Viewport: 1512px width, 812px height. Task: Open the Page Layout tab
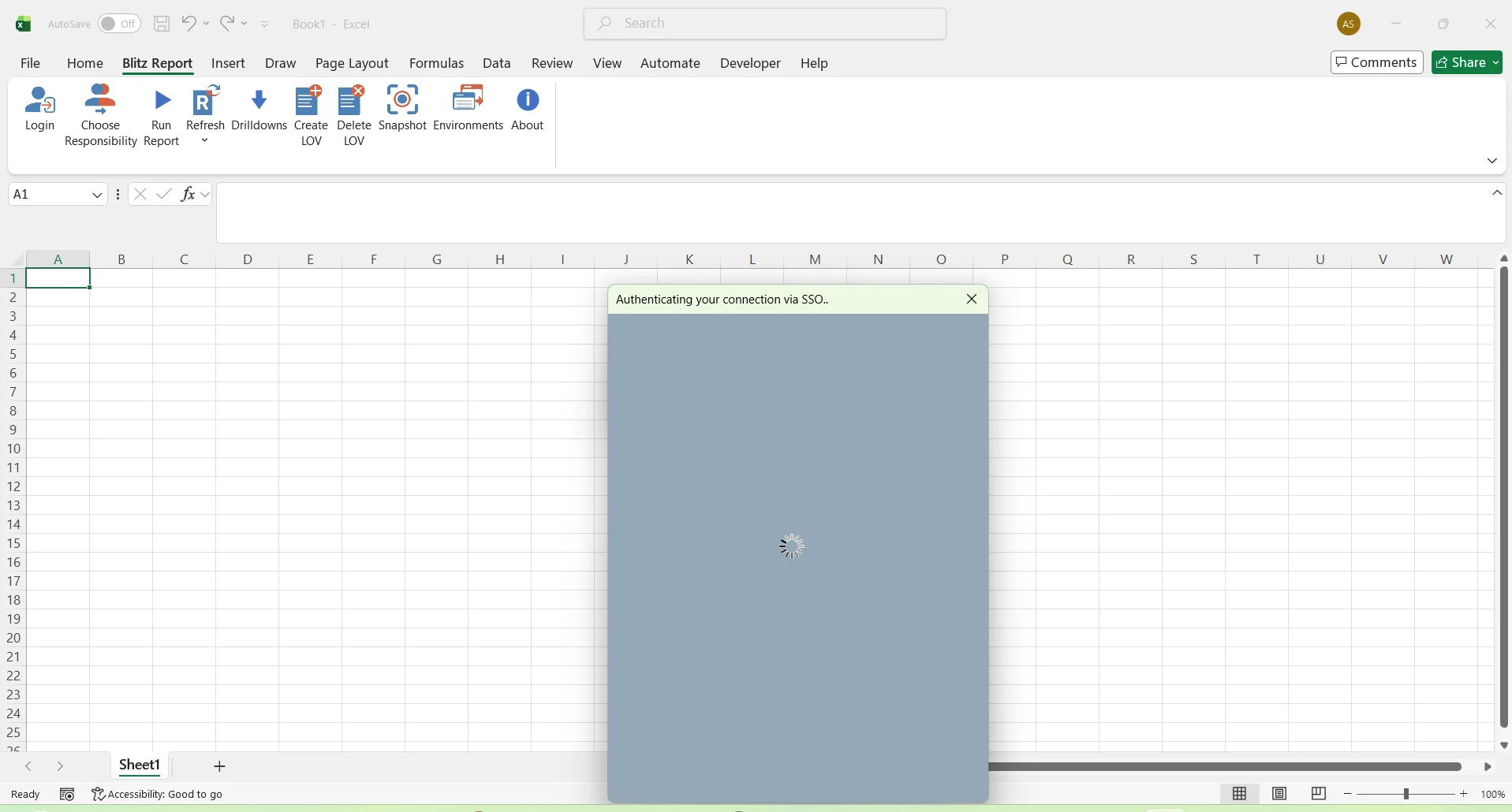click(x=353, y=63)
